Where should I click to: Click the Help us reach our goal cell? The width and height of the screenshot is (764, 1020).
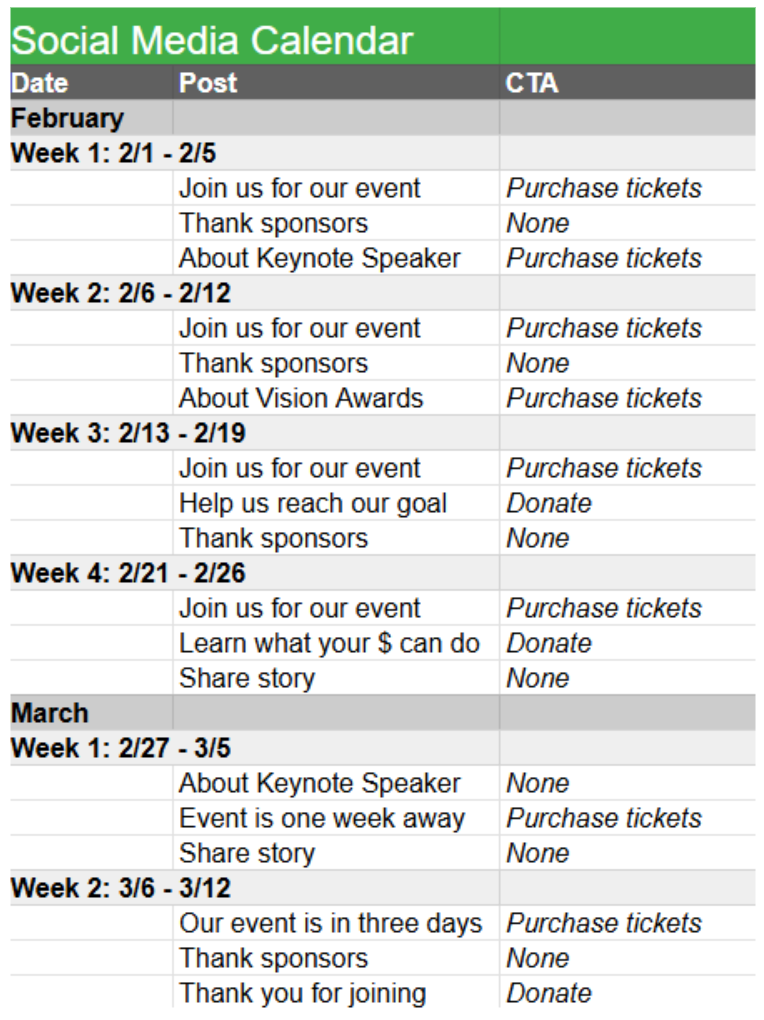coord(336,503)
